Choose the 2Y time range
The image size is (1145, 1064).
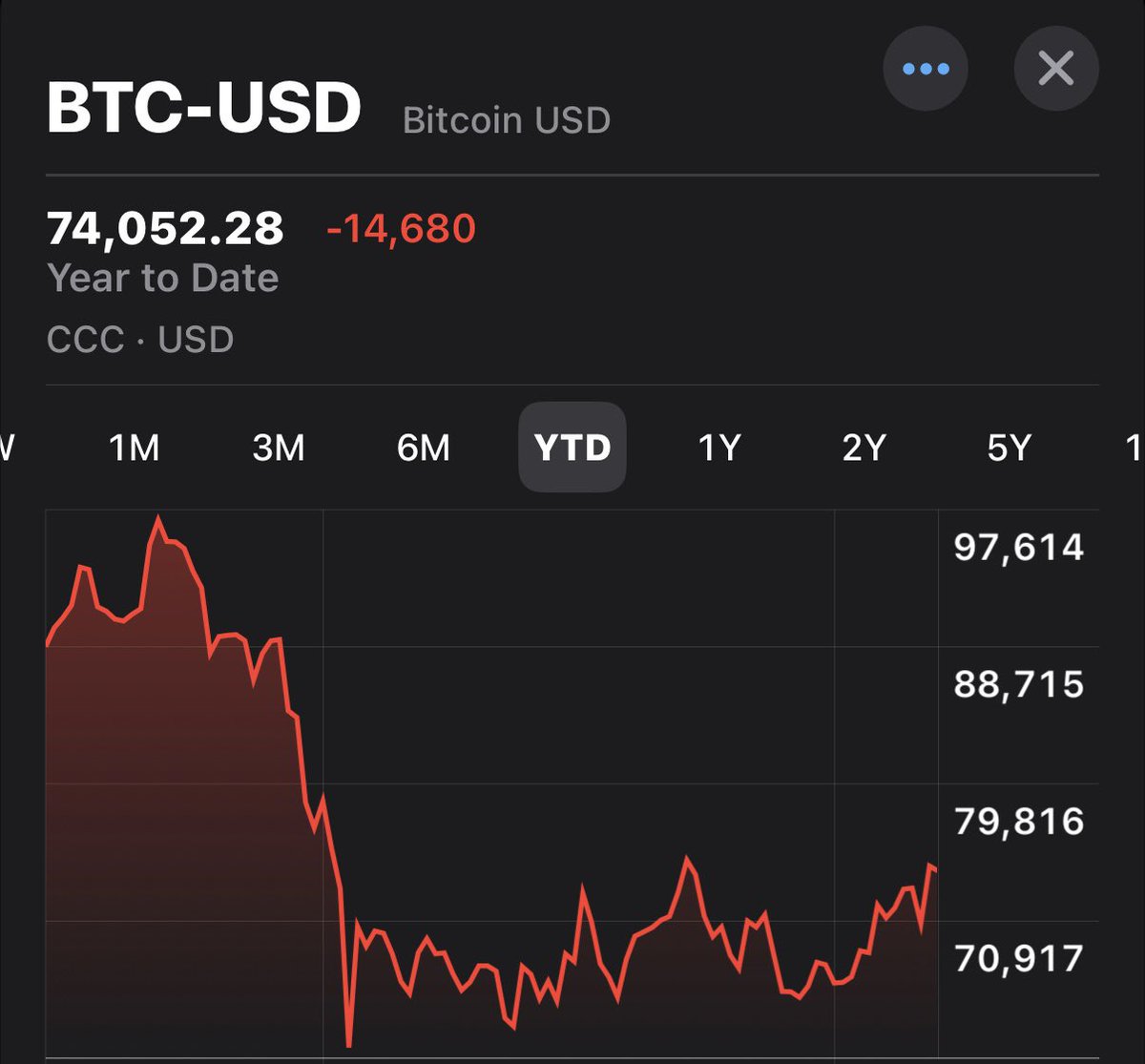point(864,447)
